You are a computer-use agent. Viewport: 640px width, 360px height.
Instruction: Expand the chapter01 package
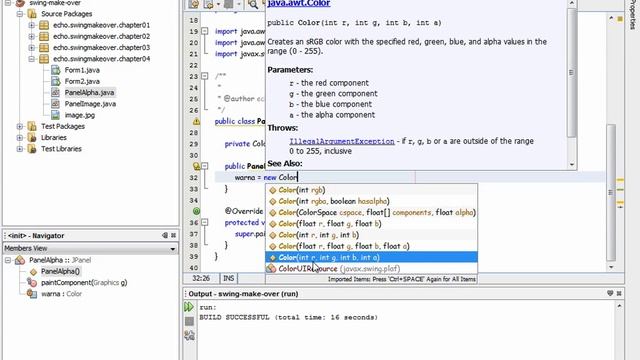pyautogui.click(x=31, y=25)
